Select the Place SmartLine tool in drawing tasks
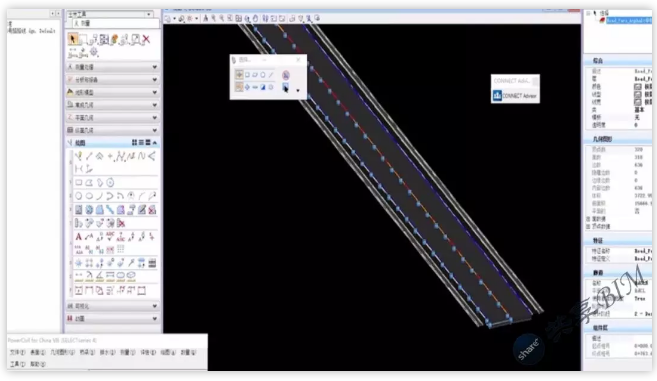Viewport: 657px width, 381px height. 79,156
